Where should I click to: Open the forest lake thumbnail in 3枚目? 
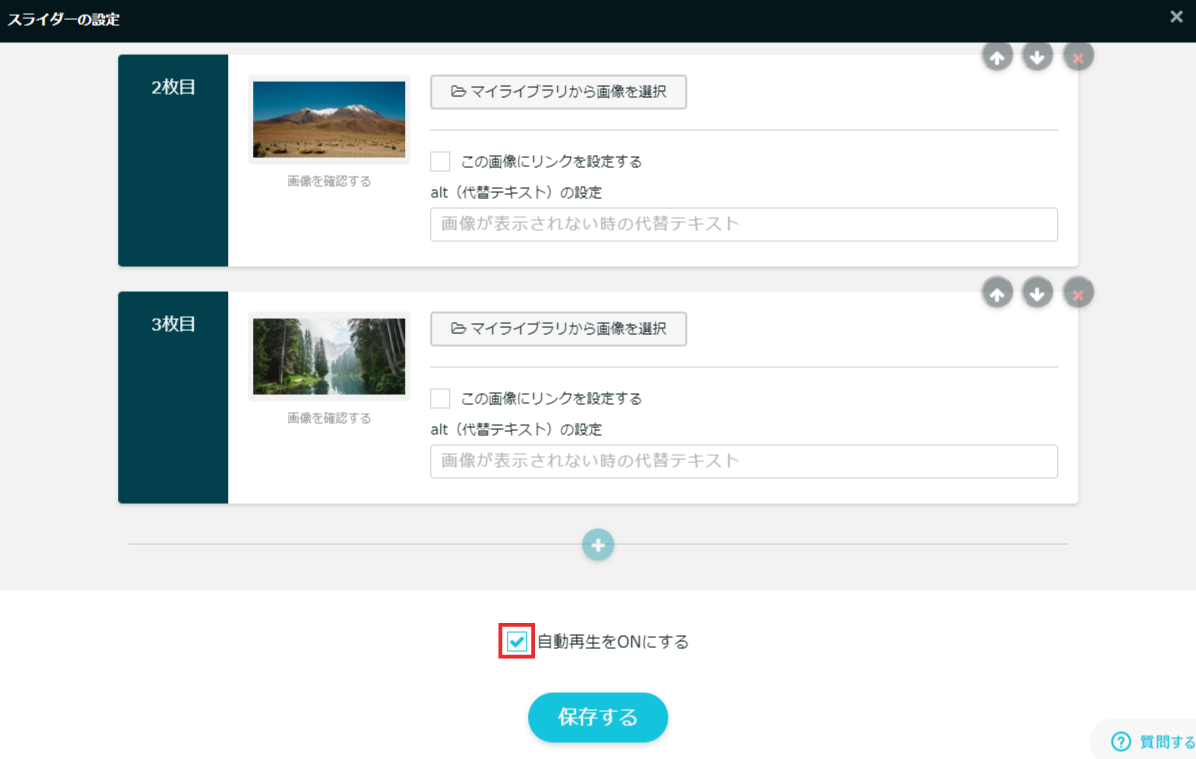(329, 356)
